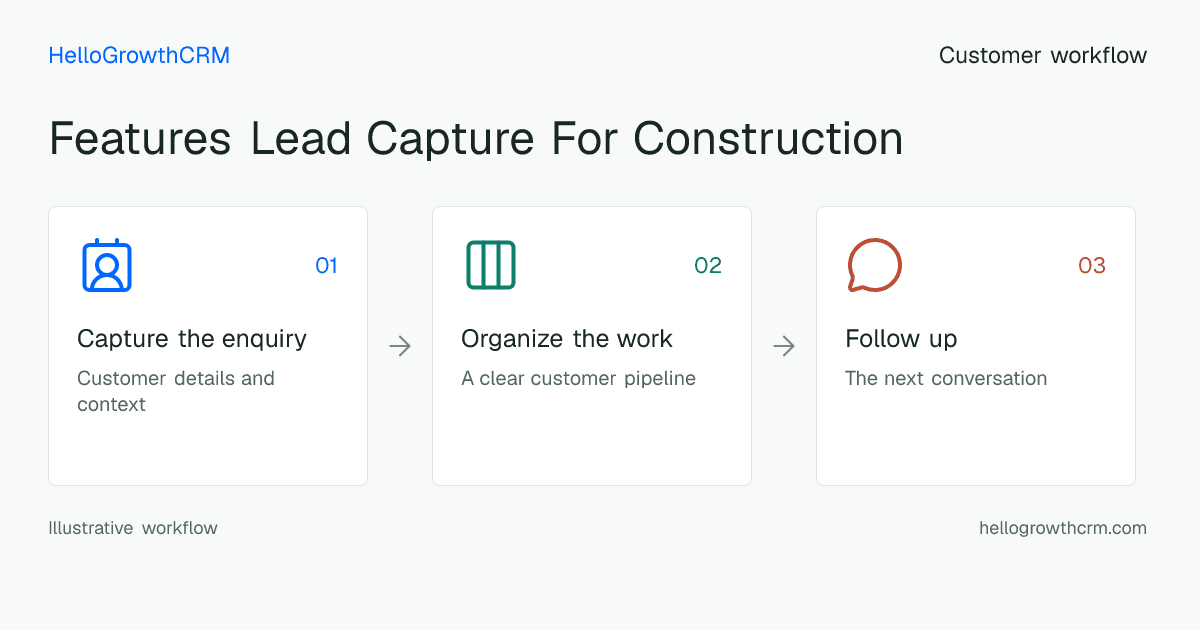This screenshot has height=630, width=1200.
Task: Click the arrow after Organize the work card
Action: click(784, 346)
